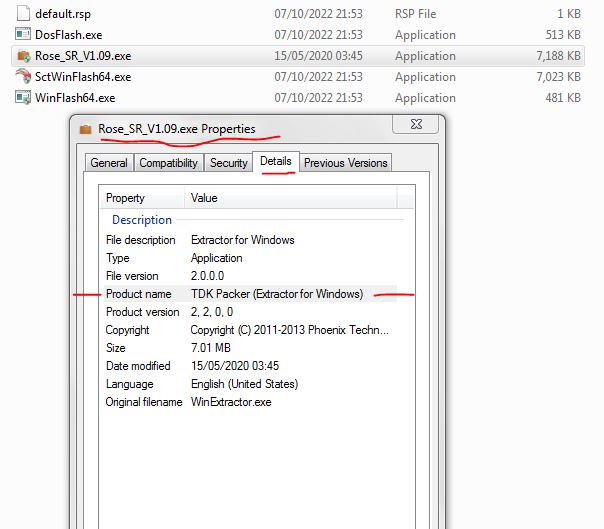This screenshot has height=529, width=604.
Task: Select the DosFlash.exe file name
Action: (x=69, y=35)
